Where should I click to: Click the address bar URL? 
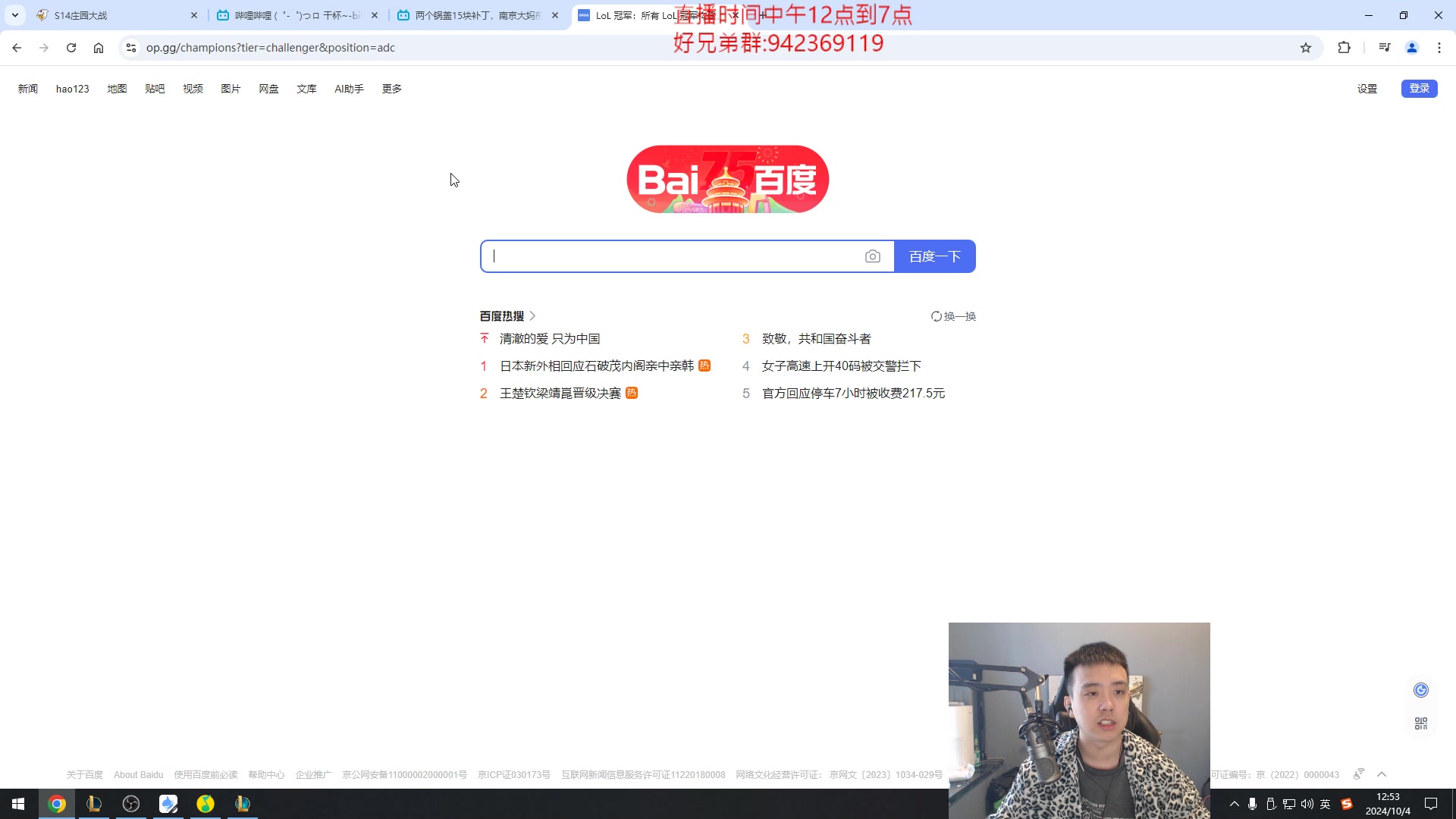tap(271, 48)
